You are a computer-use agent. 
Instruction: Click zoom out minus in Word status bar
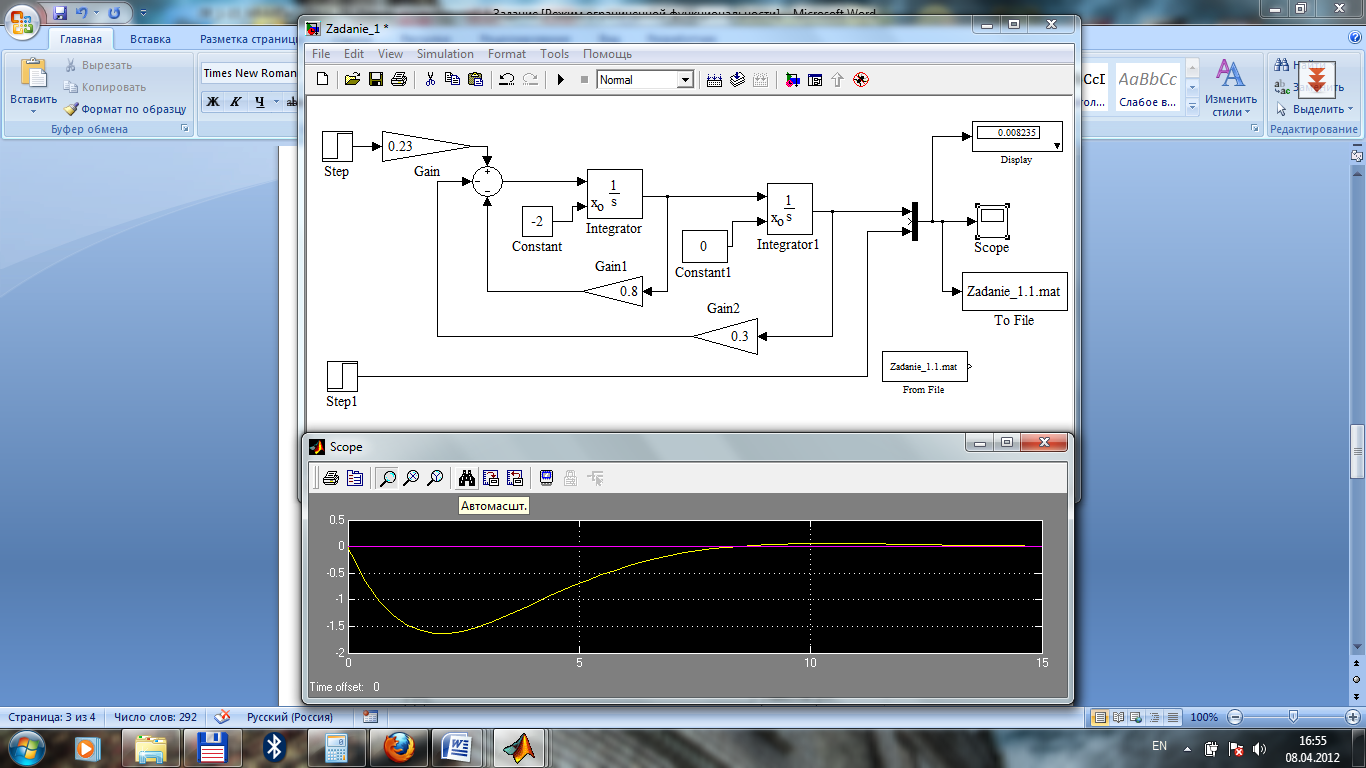tap(1235, 717)
